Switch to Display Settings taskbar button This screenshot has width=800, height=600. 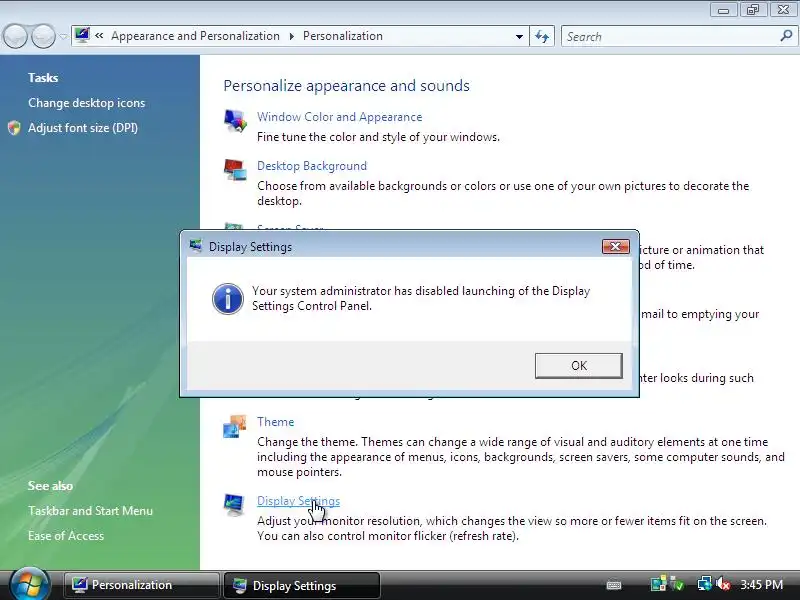(302, 585)
